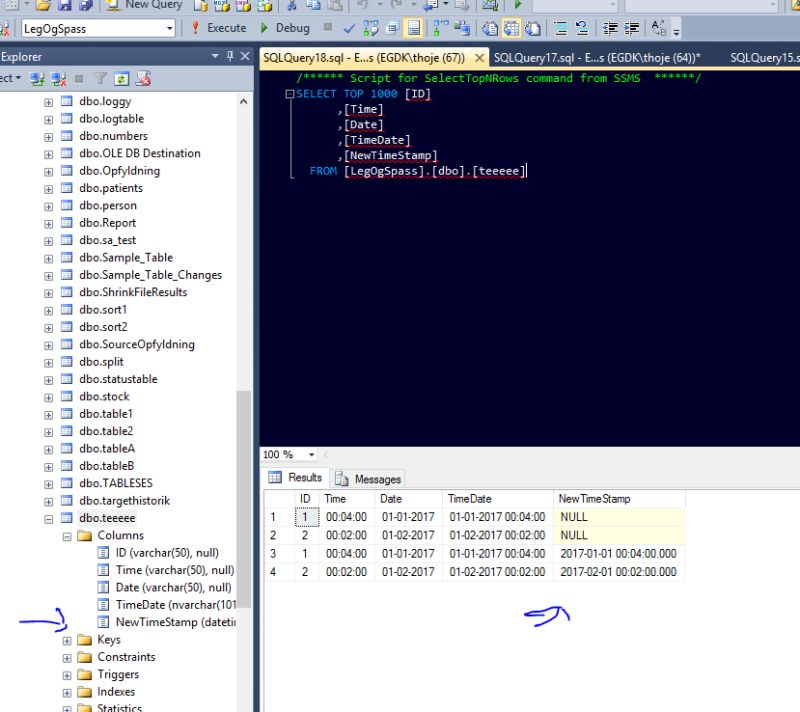Open the LegOgSpass database dropdown
800x712 pixels.
[170, 28]
